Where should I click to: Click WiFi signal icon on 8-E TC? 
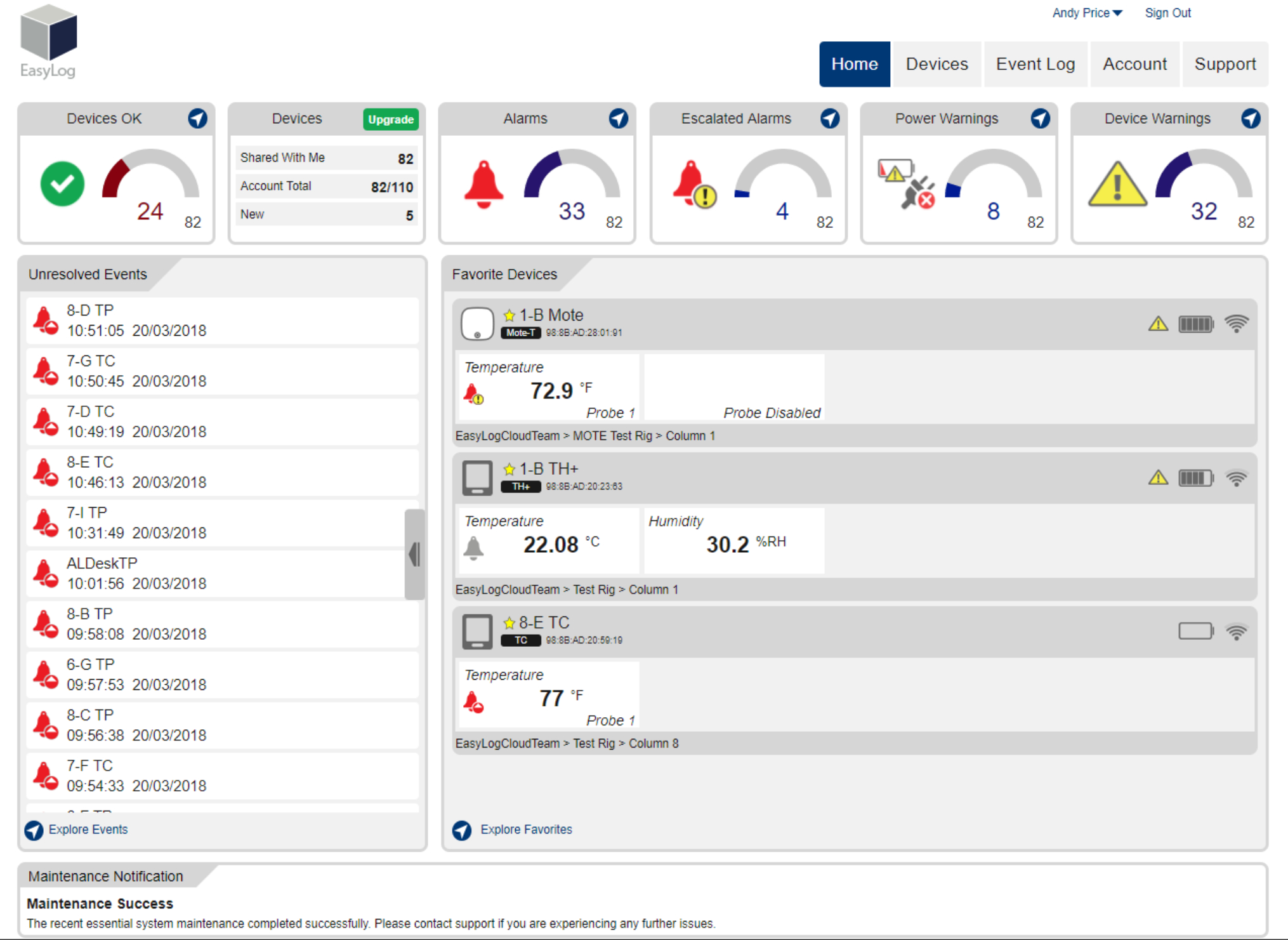tap(1237, 632)
